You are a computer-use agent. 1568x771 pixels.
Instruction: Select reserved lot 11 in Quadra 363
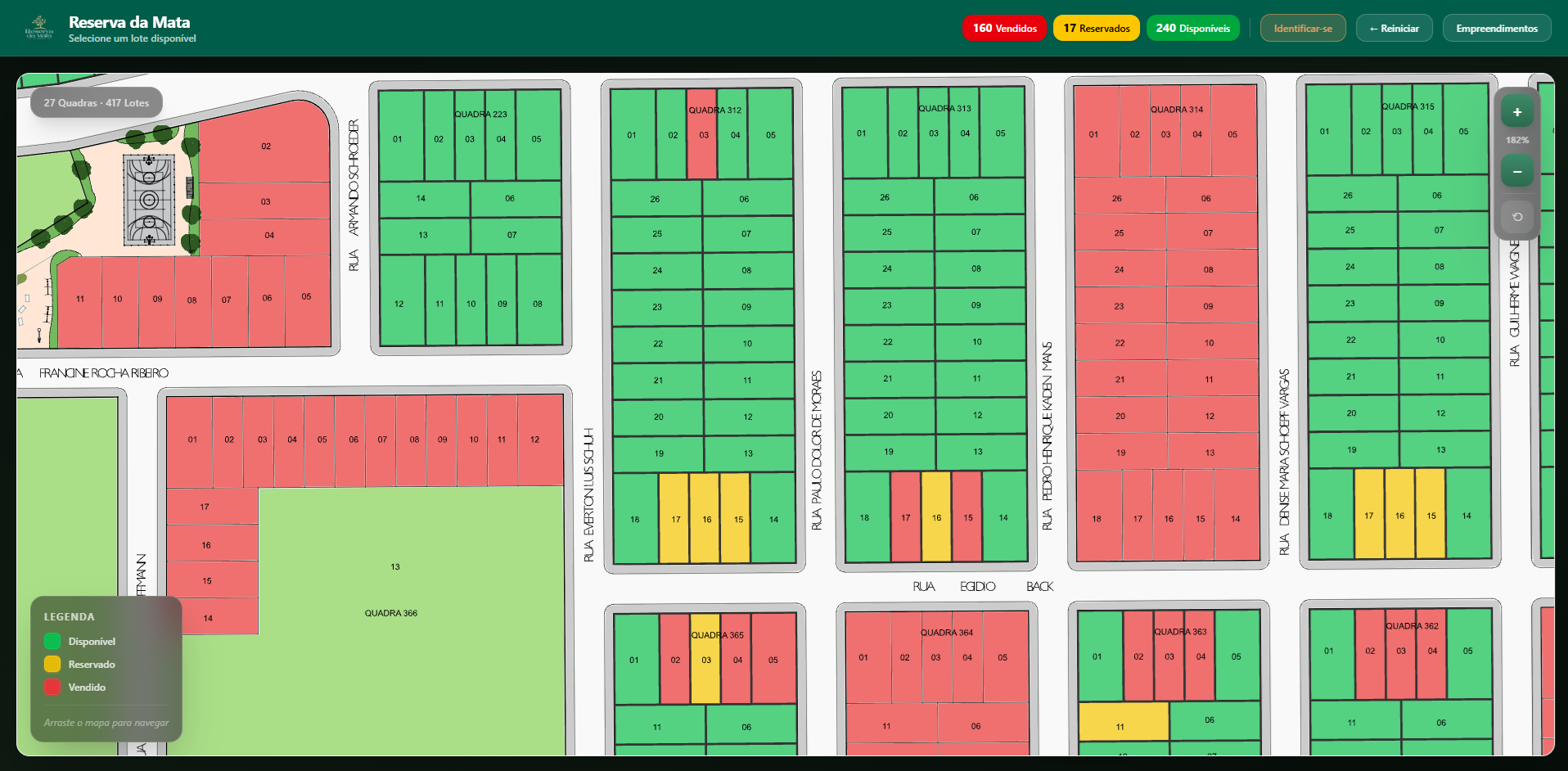[x=1124, y=721]
